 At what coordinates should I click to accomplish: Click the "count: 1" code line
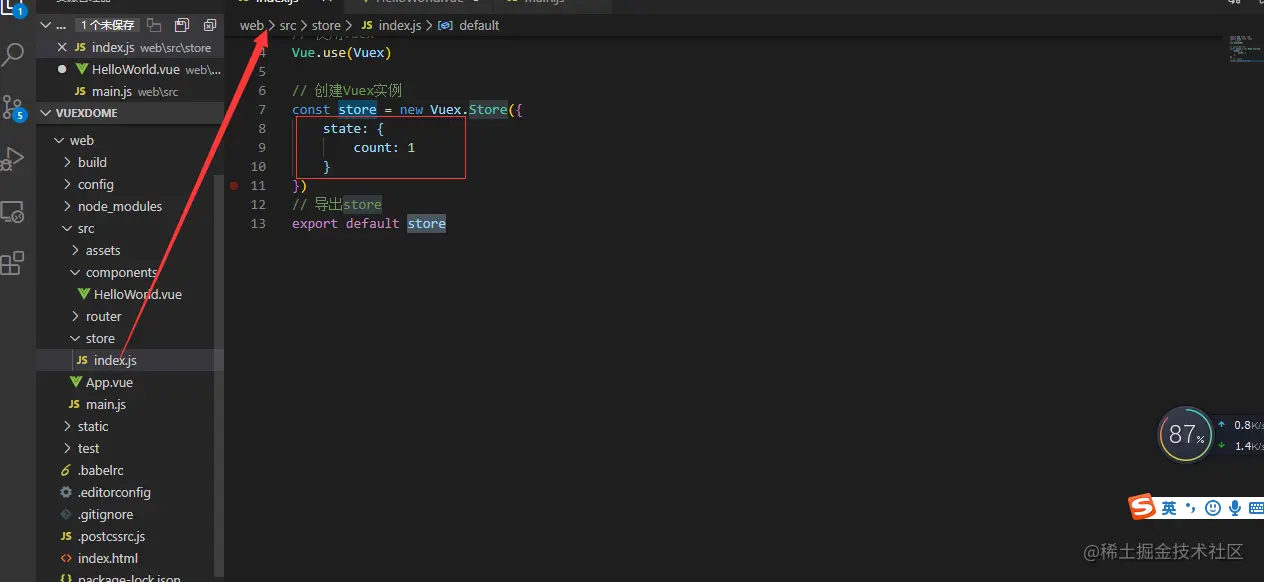tap(384, 147)
